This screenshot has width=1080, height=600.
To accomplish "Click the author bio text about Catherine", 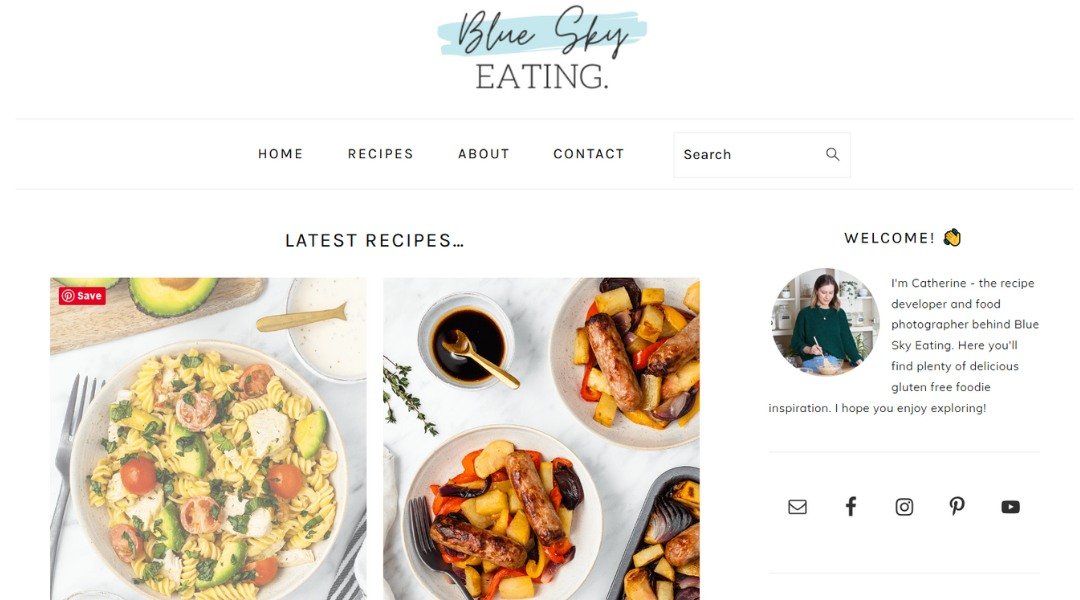I will point(904,345).
